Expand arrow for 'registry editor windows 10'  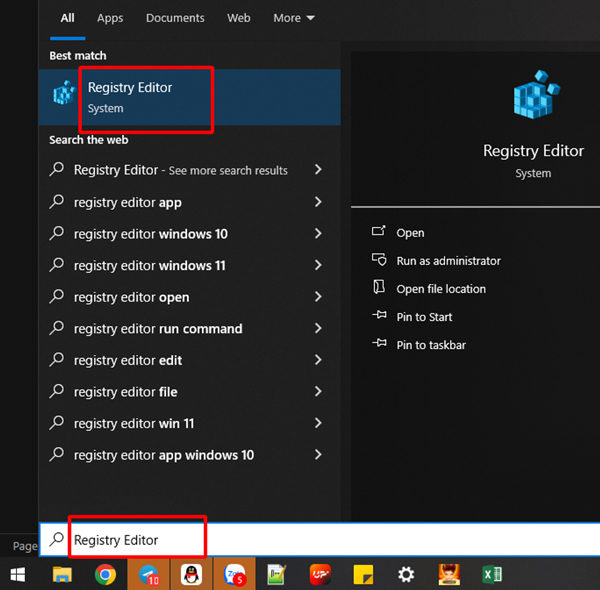click(318, 234)
